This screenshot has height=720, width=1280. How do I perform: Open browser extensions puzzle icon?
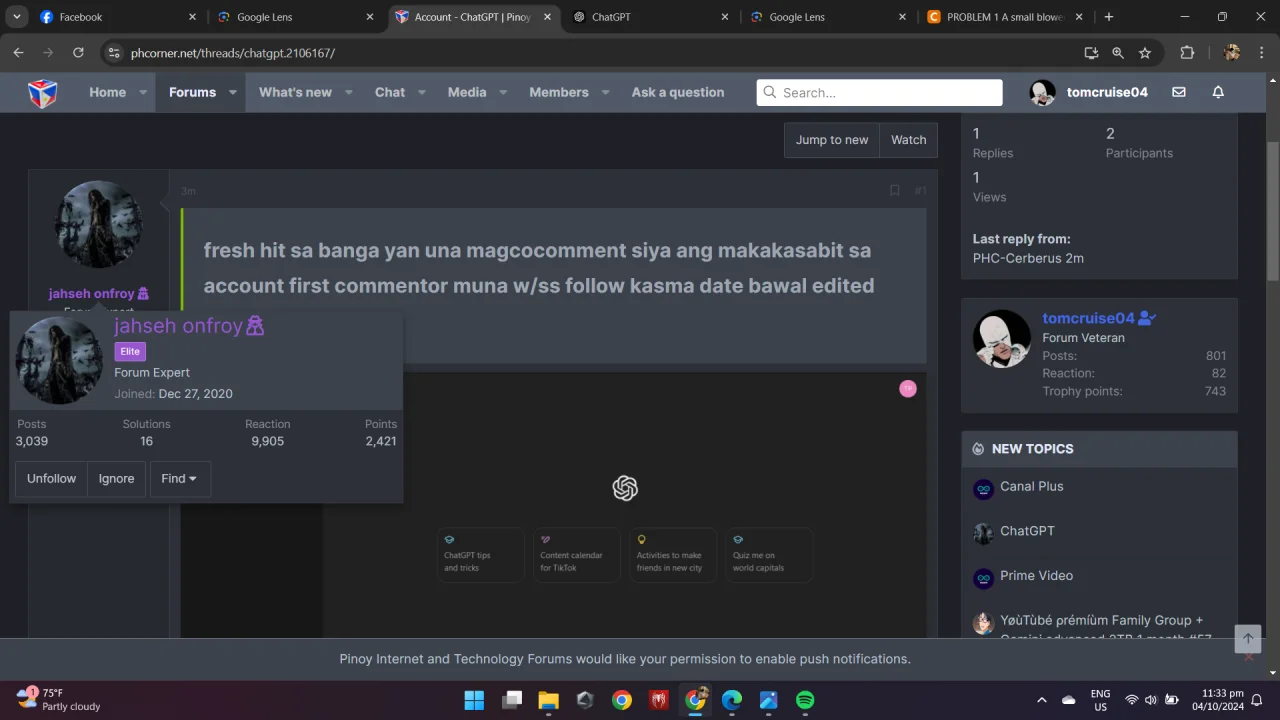click(1187, 53)
